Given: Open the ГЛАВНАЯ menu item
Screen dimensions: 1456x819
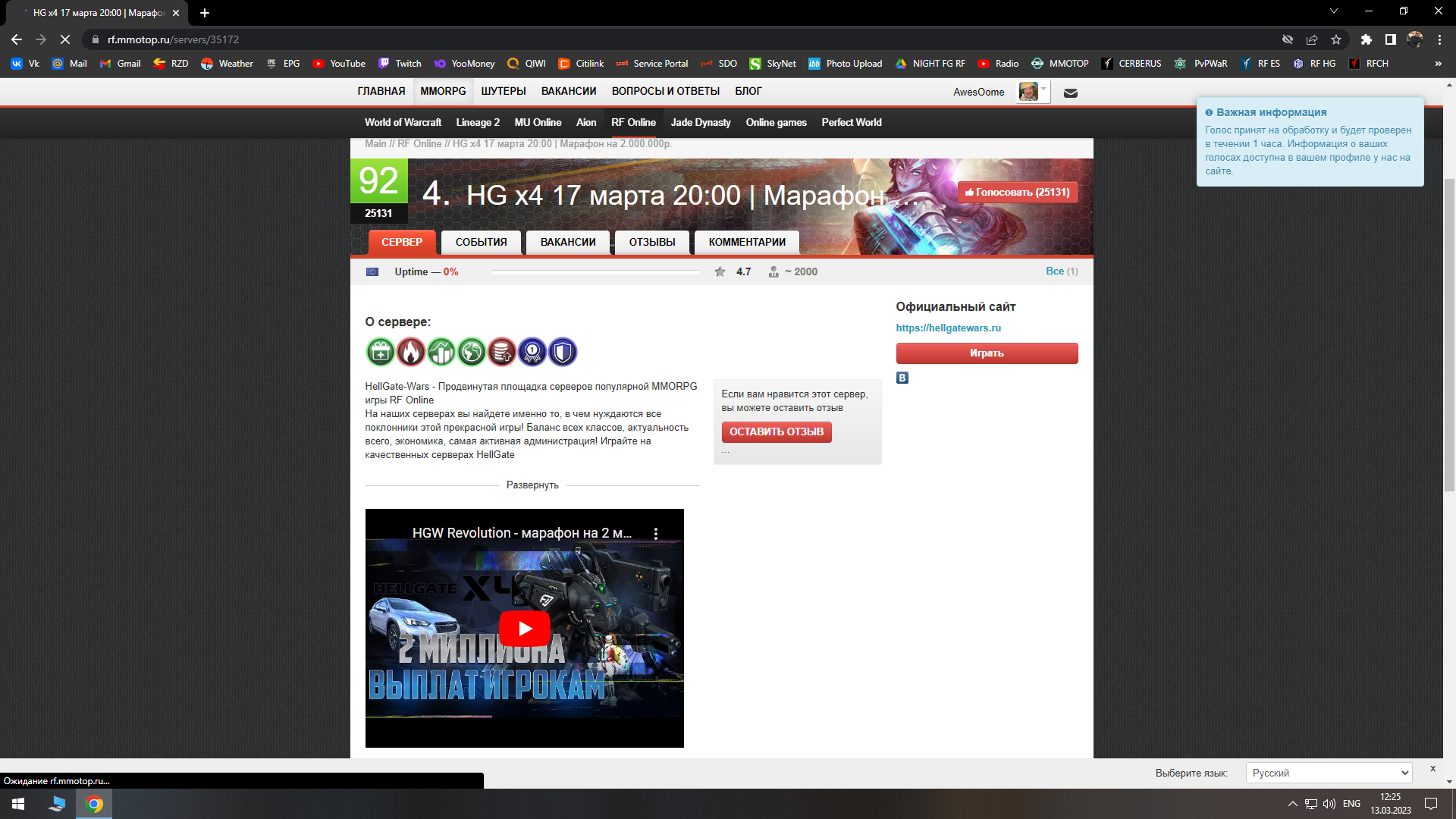Looking at the screenshot, I should 381,91.
